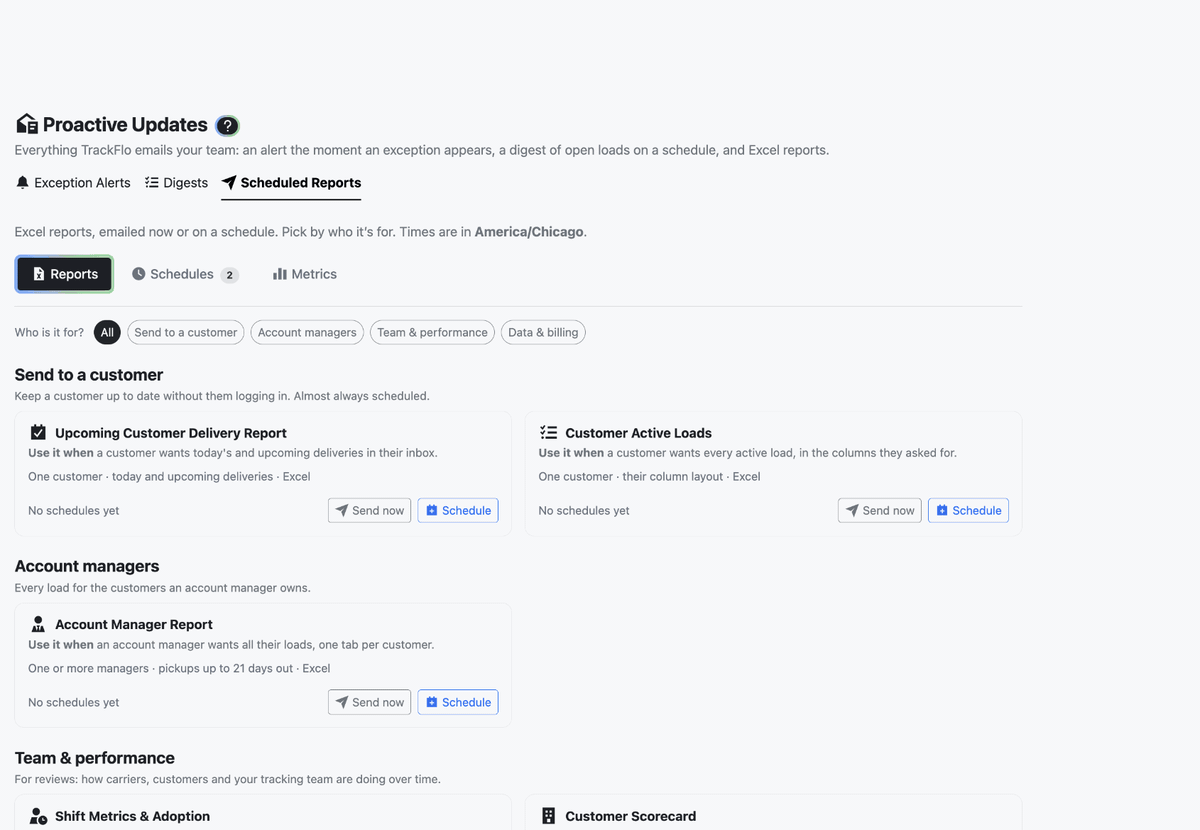Select the Scheduled Reports tab

tap(291, 183)
